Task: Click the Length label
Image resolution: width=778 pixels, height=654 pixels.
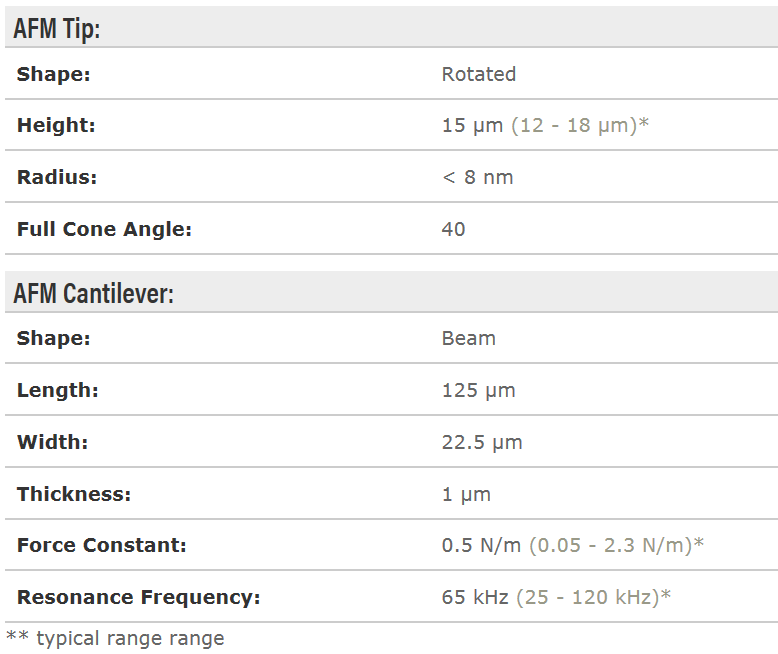Action: click(58, 390)
